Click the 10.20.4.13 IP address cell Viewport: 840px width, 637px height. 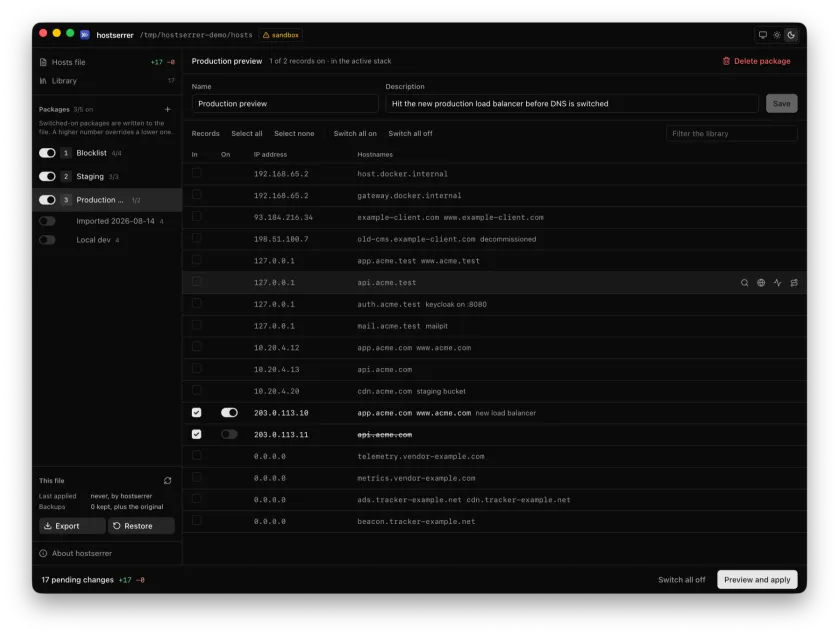click(x=276, y=370)
